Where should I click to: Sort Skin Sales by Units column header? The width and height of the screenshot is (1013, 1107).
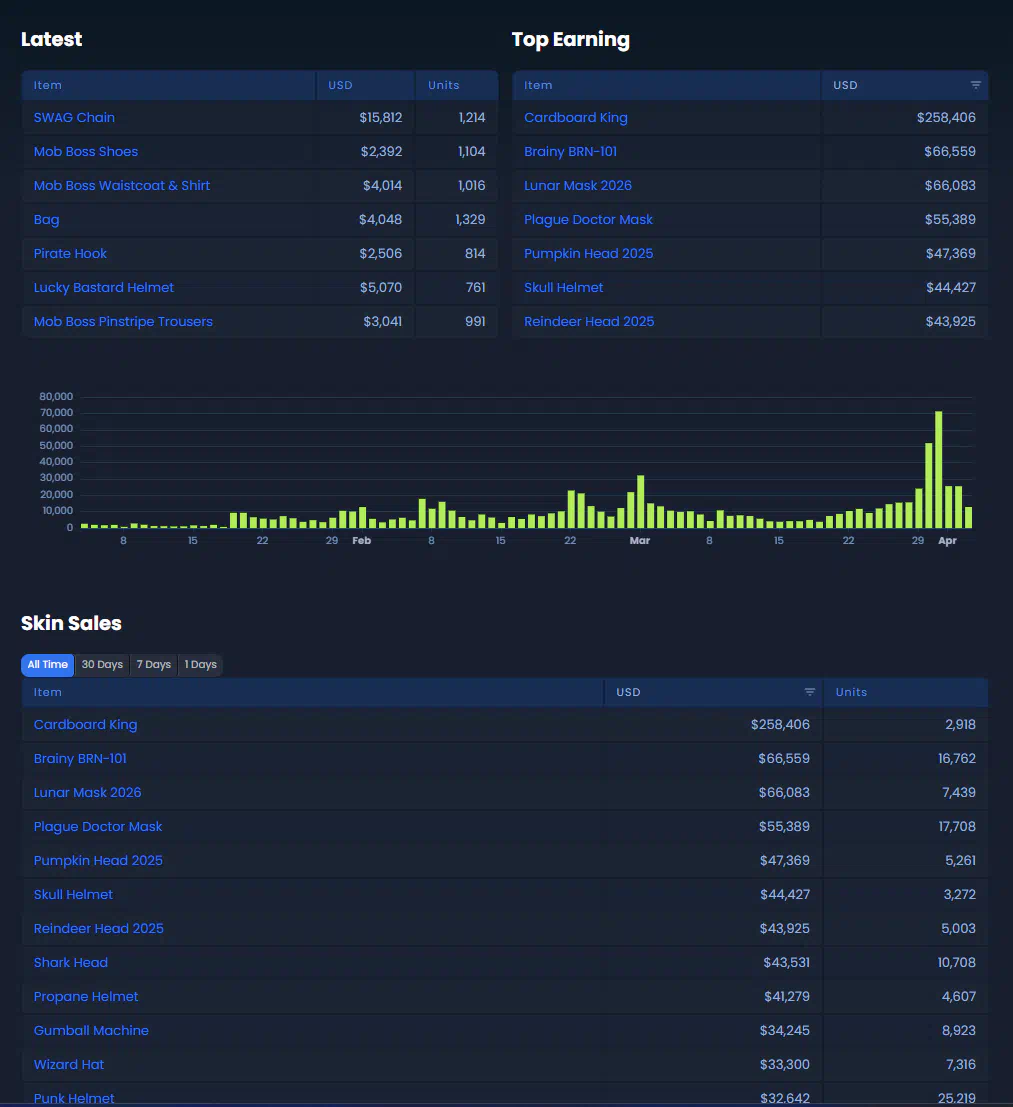[x=852, y=692]
